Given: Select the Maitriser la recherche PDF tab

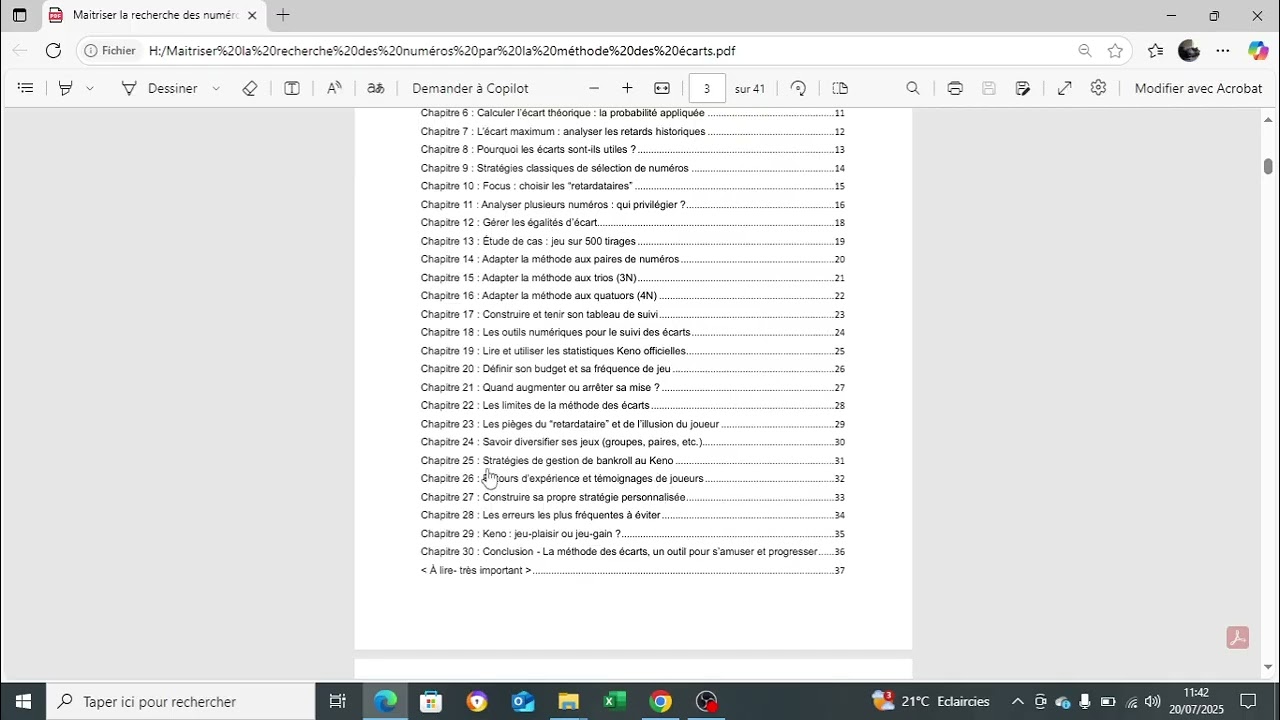Looking at the screenshot, I should (x=155, y=15).
